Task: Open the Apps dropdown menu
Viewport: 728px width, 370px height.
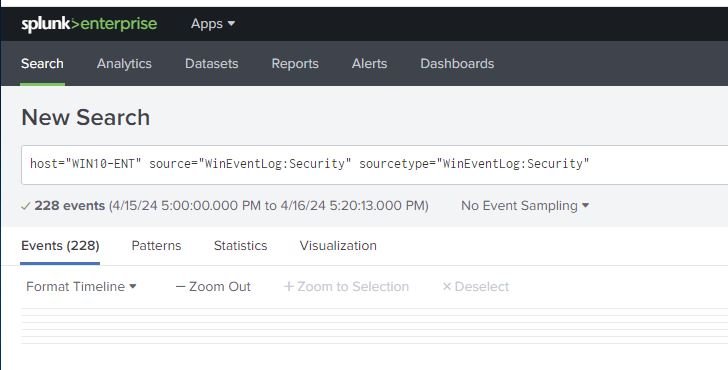Action: click(x=213, y=24)
